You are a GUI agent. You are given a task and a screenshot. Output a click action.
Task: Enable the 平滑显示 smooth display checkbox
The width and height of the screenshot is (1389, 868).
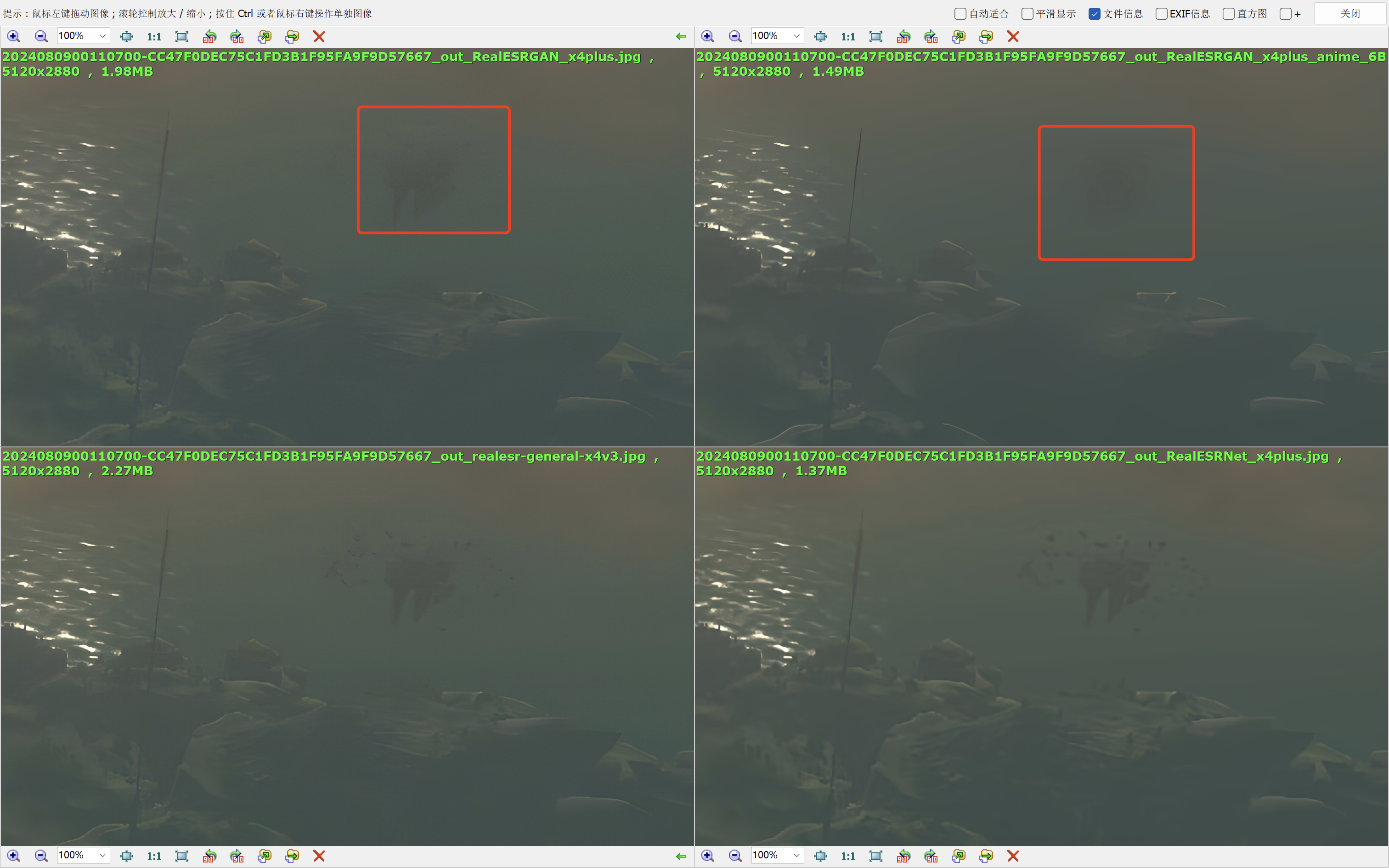(1028, 14)
